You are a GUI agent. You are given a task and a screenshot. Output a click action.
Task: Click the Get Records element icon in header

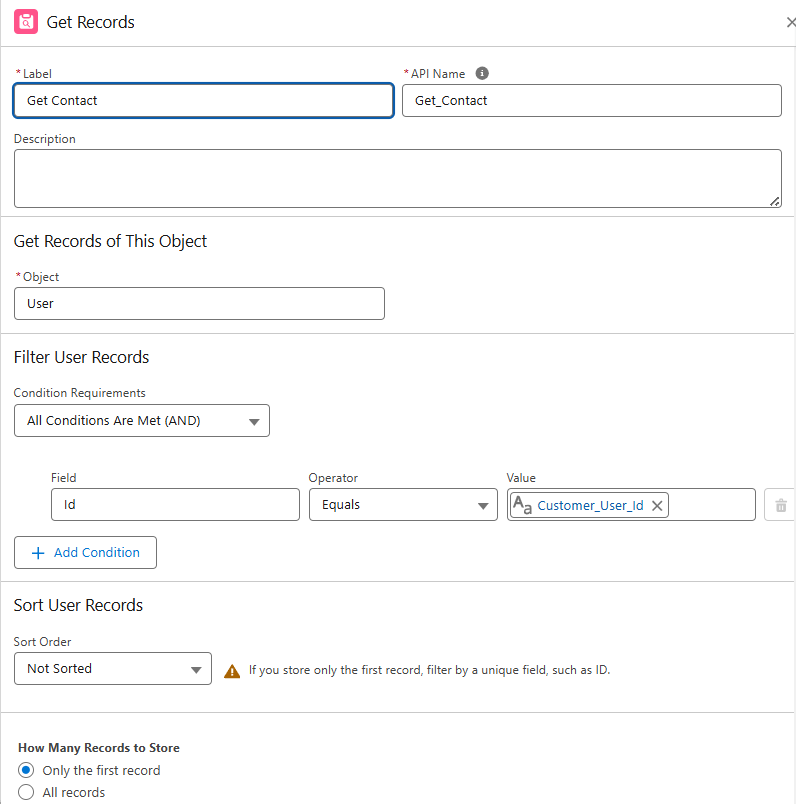[x=25, y=21]
